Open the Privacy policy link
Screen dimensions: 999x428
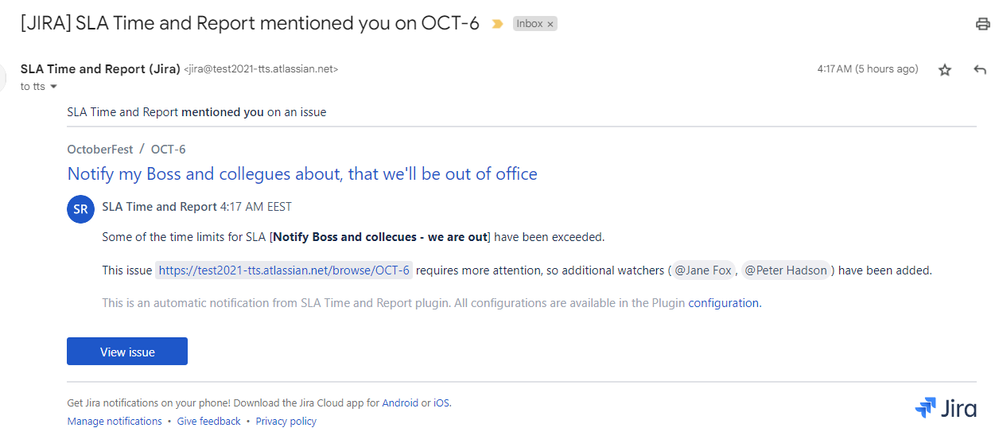pyautogui.click(x=286, y=421)
